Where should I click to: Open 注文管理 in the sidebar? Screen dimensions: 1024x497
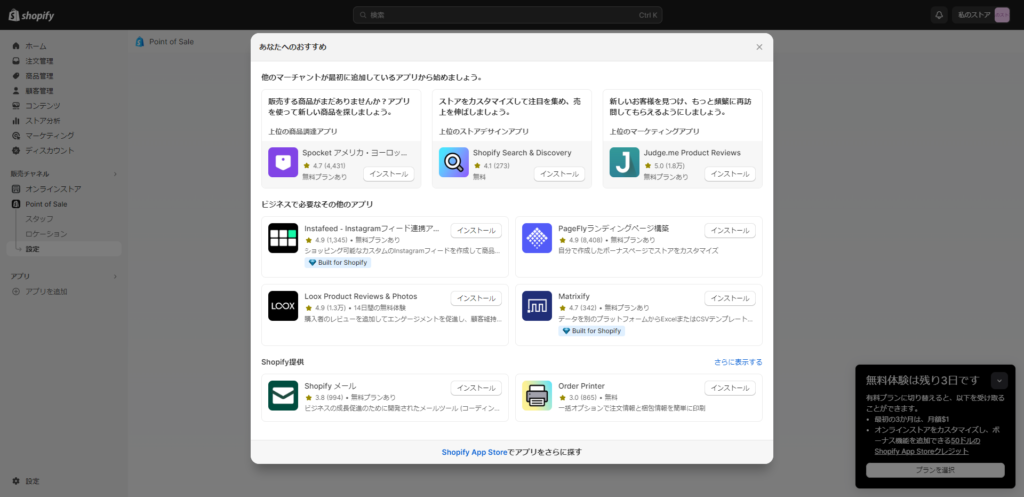pos(64,61)
